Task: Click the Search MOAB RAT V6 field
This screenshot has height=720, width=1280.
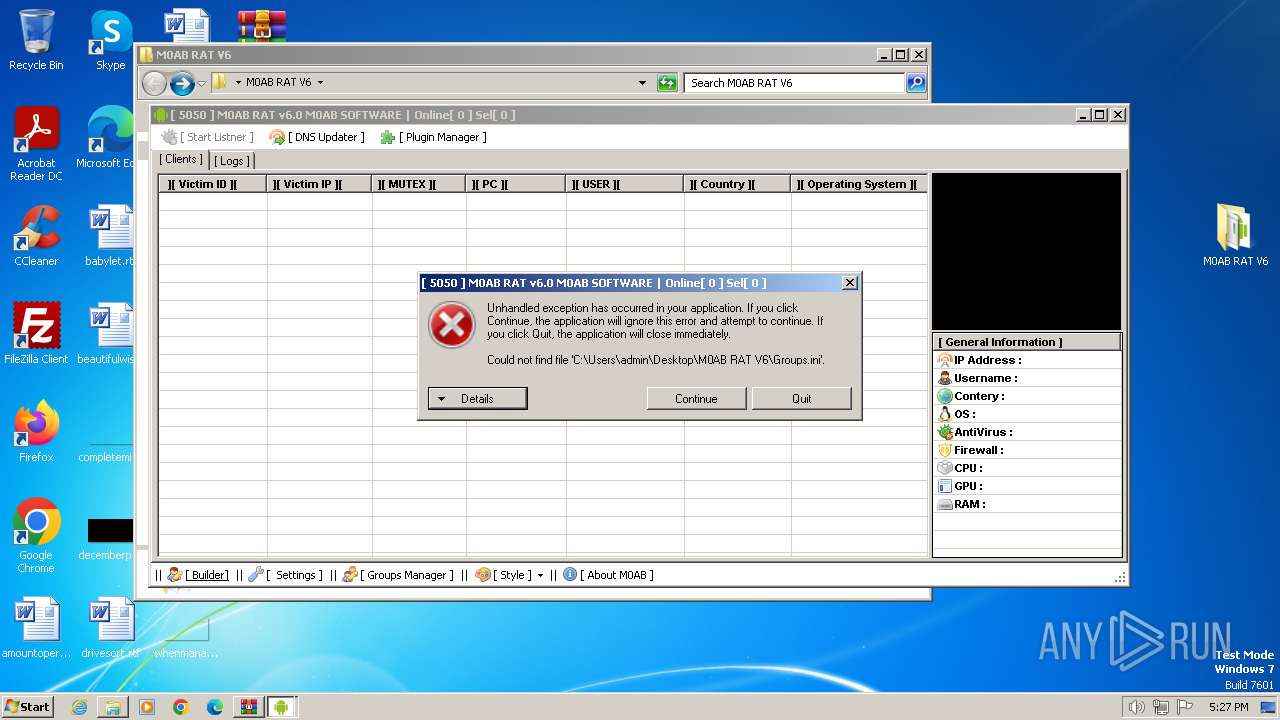Action: [795, 83]
